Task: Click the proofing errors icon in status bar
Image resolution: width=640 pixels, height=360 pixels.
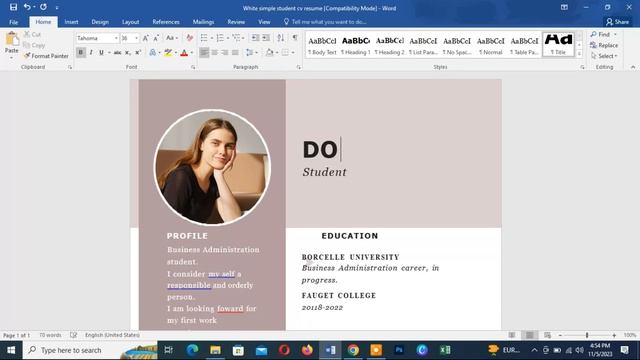Action: 73,335
